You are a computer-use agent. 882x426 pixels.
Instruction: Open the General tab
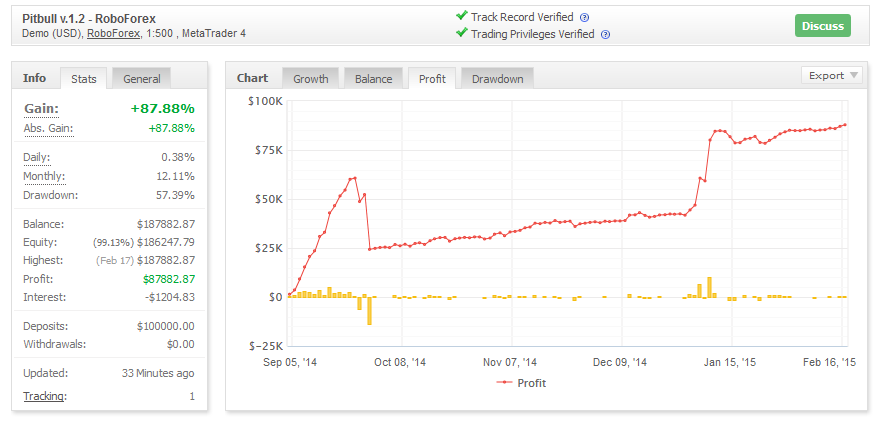(x=140, y=78)
